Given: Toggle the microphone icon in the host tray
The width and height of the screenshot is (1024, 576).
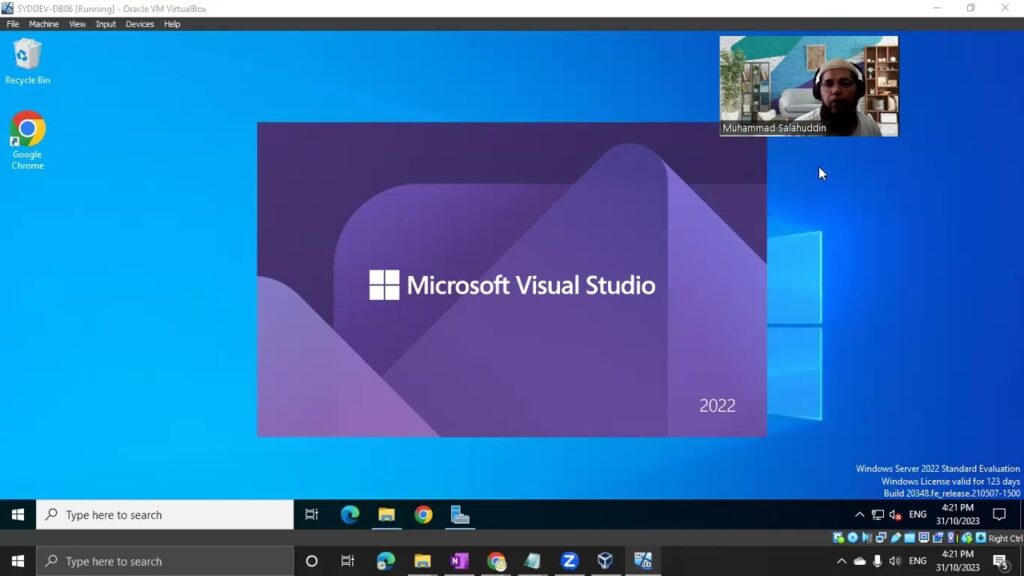Looking at the screenshot, I should point(877,561).
